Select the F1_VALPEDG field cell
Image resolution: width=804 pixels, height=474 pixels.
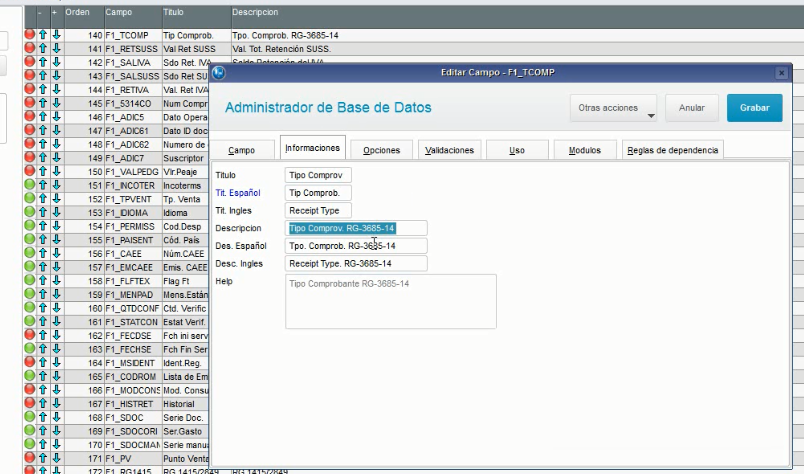pyautogui.click(x=133, y=172)
